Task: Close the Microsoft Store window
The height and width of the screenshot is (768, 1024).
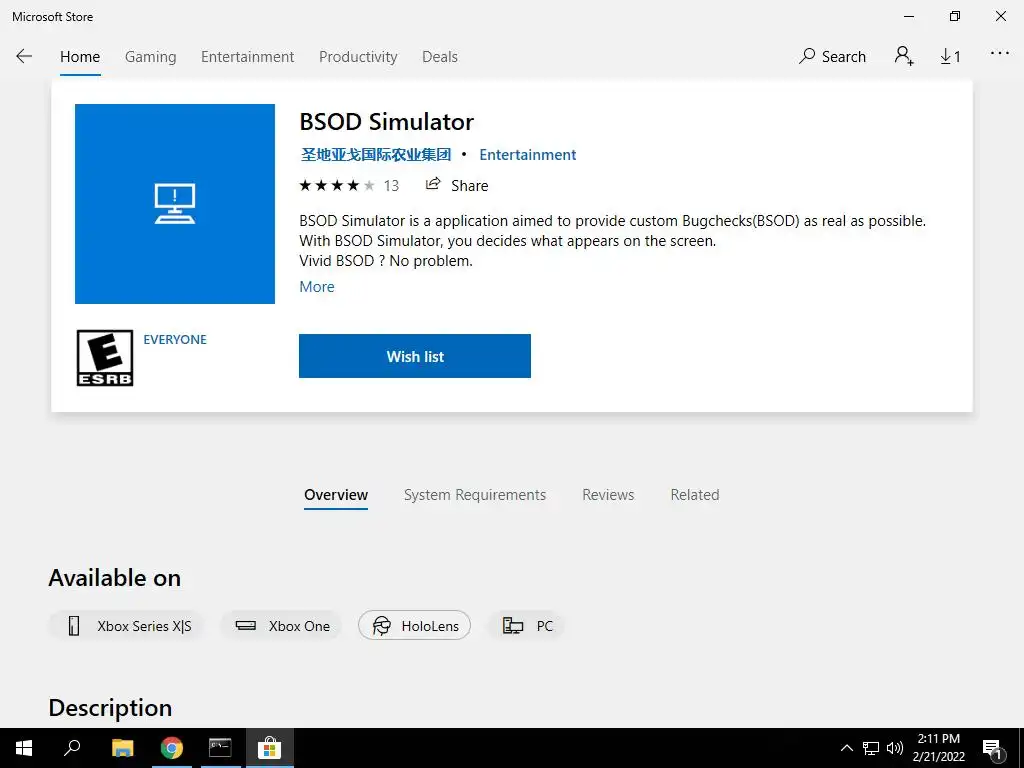Action: tap(1000, 16)
